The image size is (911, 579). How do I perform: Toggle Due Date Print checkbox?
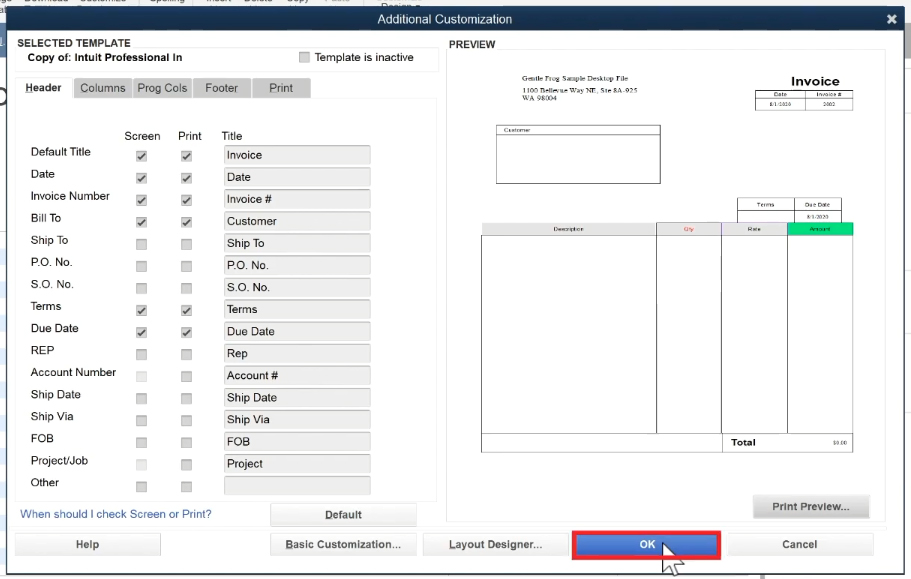pos(186,332)
